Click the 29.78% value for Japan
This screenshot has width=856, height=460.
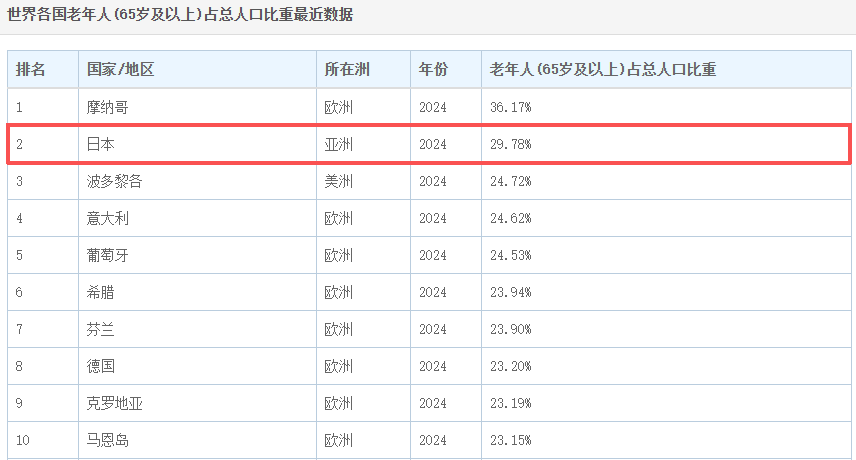point(510,144)
